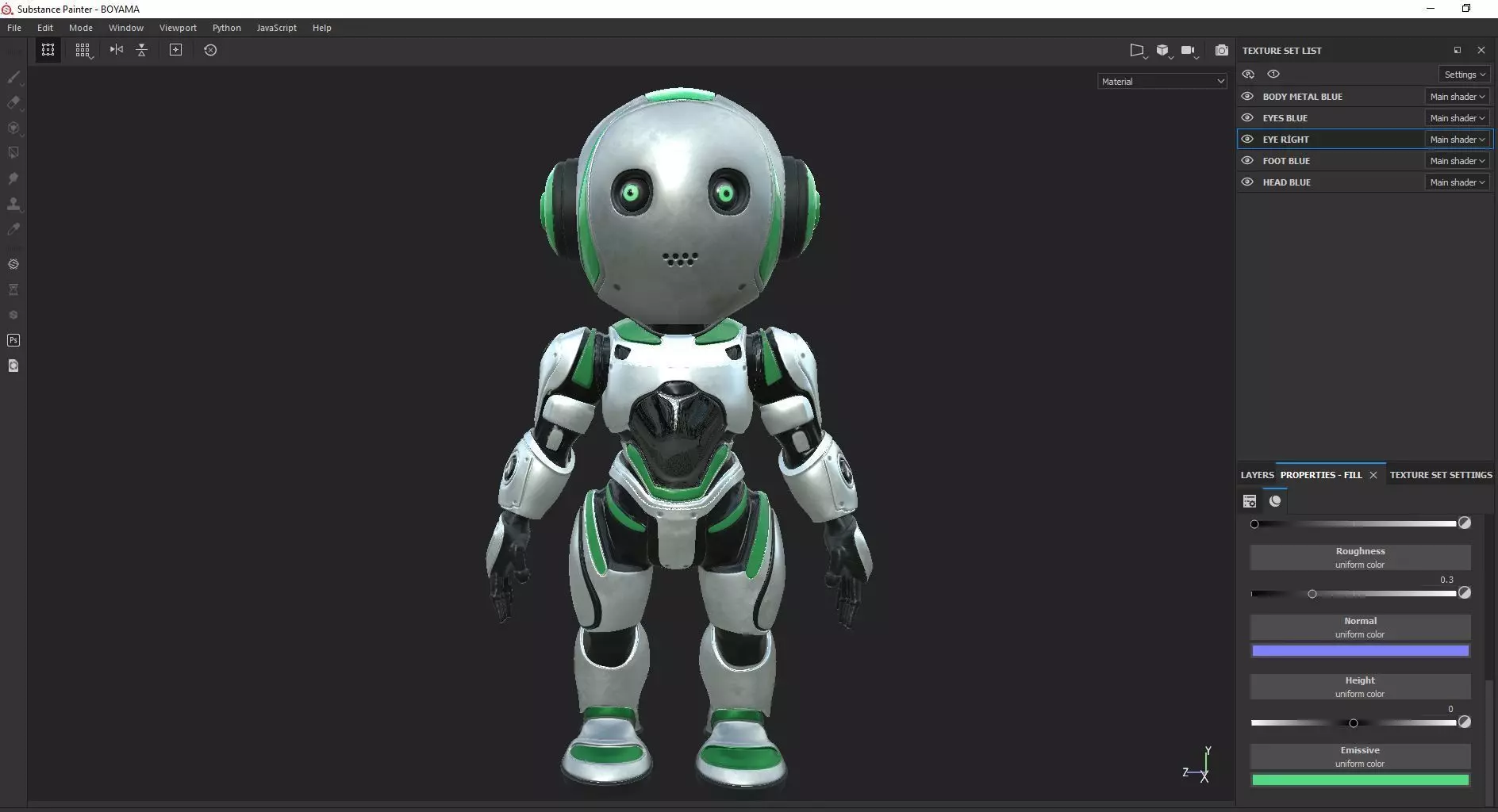1498x812 pixels.
Task: Open EYE RİGHT Main shader dropdown
Action: (x=1458, y=140)
